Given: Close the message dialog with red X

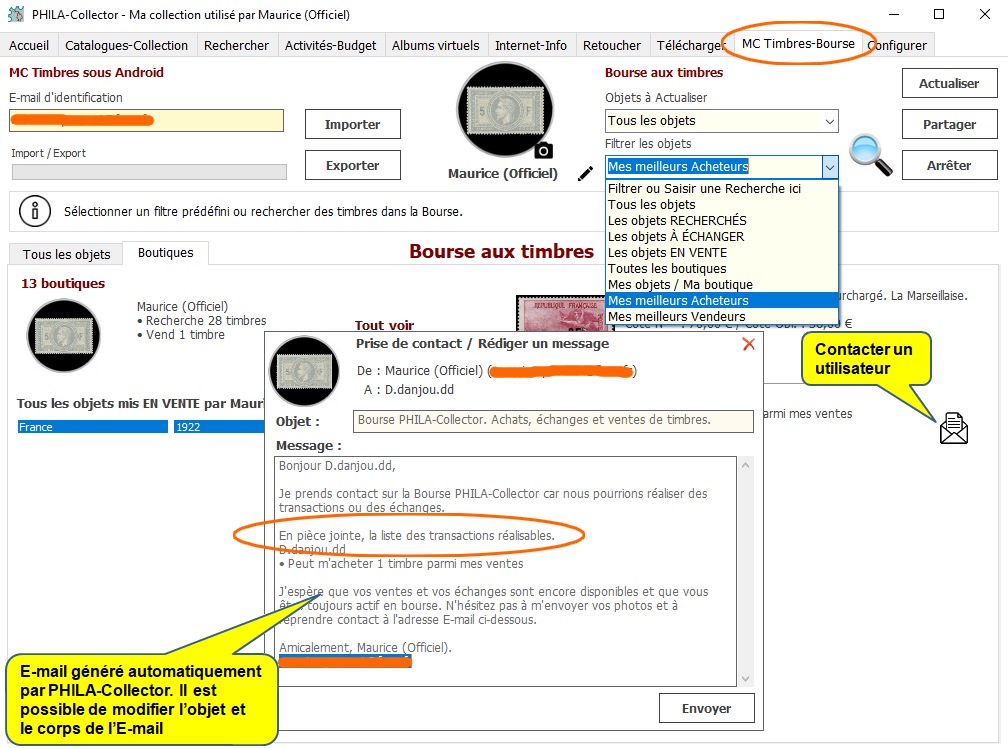Looking at the screenshot, I should tap(748, 344).
